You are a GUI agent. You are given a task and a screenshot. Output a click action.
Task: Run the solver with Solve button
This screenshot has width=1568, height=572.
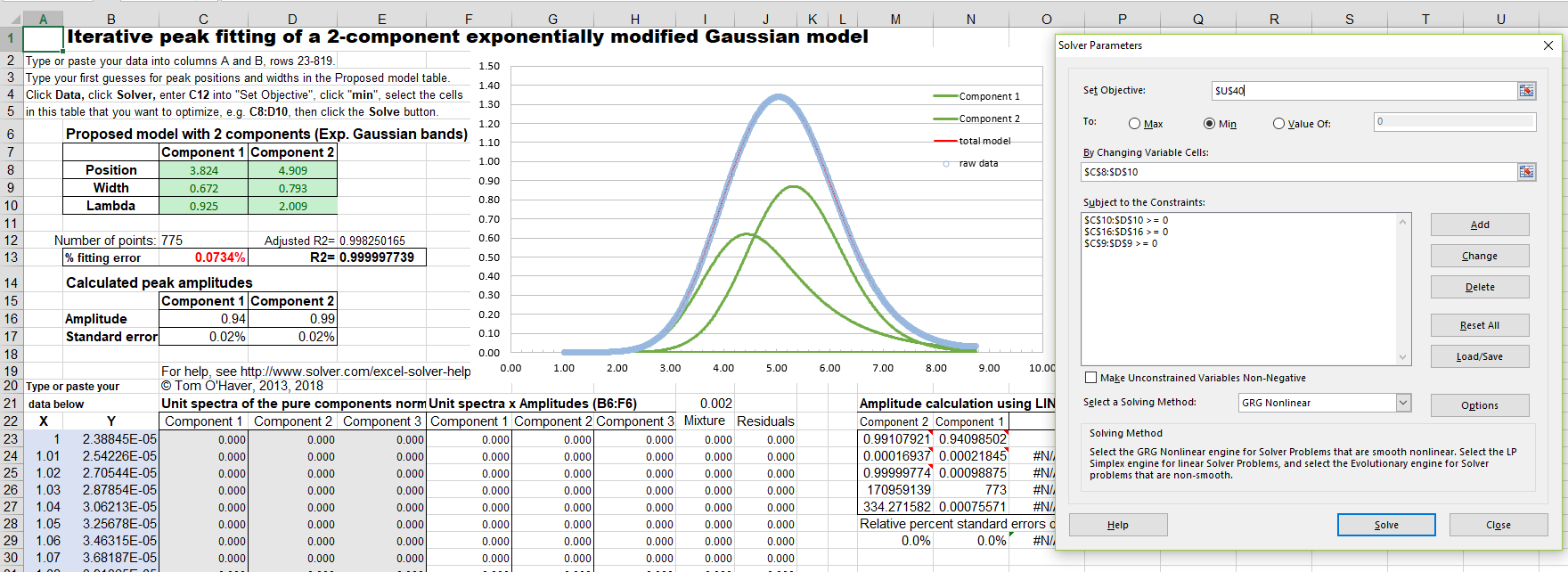(1385, 525)
